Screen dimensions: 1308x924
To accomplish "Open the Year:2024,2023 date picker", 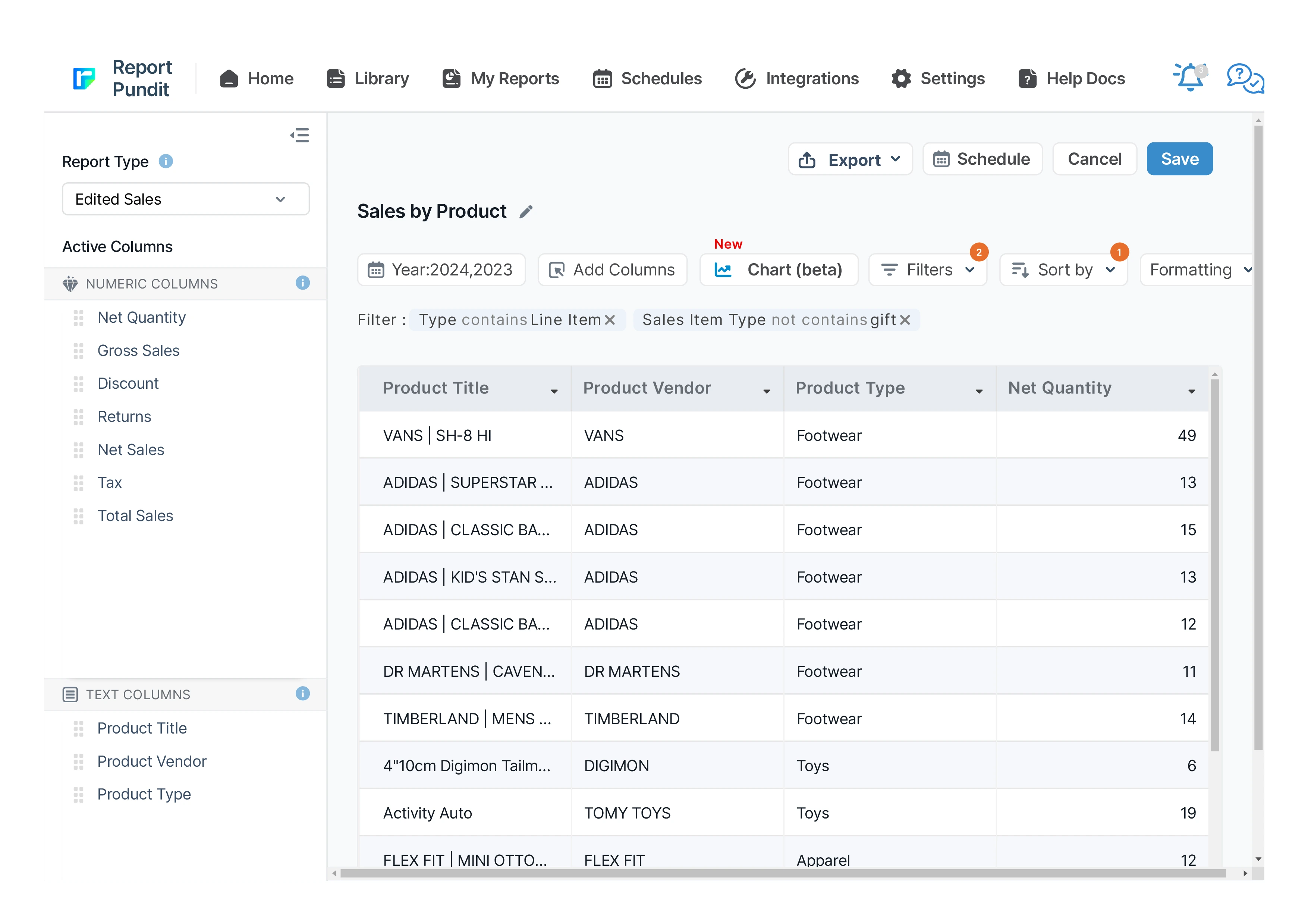I will pyautogui.click(x=441, y=270).
